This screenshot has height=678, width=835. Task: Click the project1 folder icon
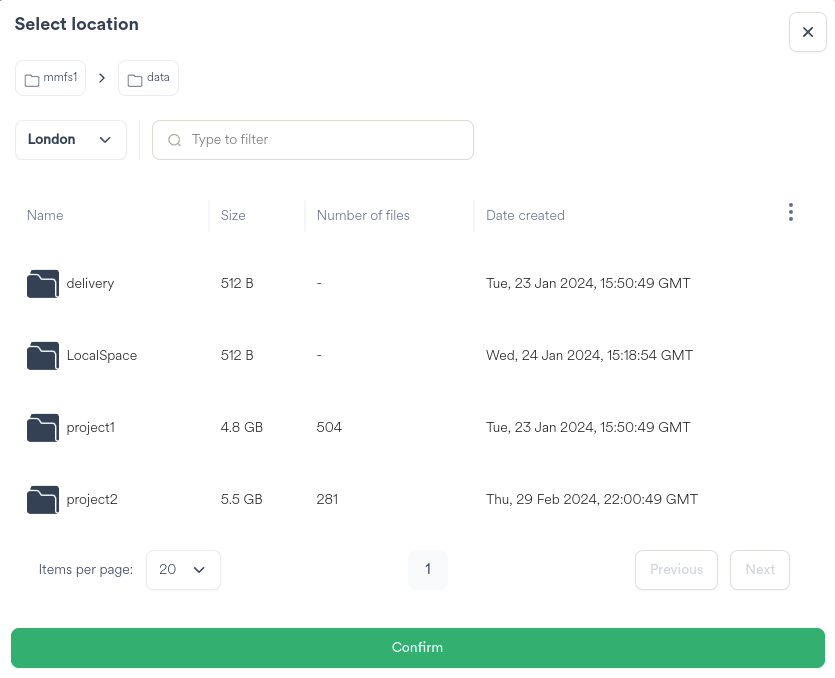(42, 428)
